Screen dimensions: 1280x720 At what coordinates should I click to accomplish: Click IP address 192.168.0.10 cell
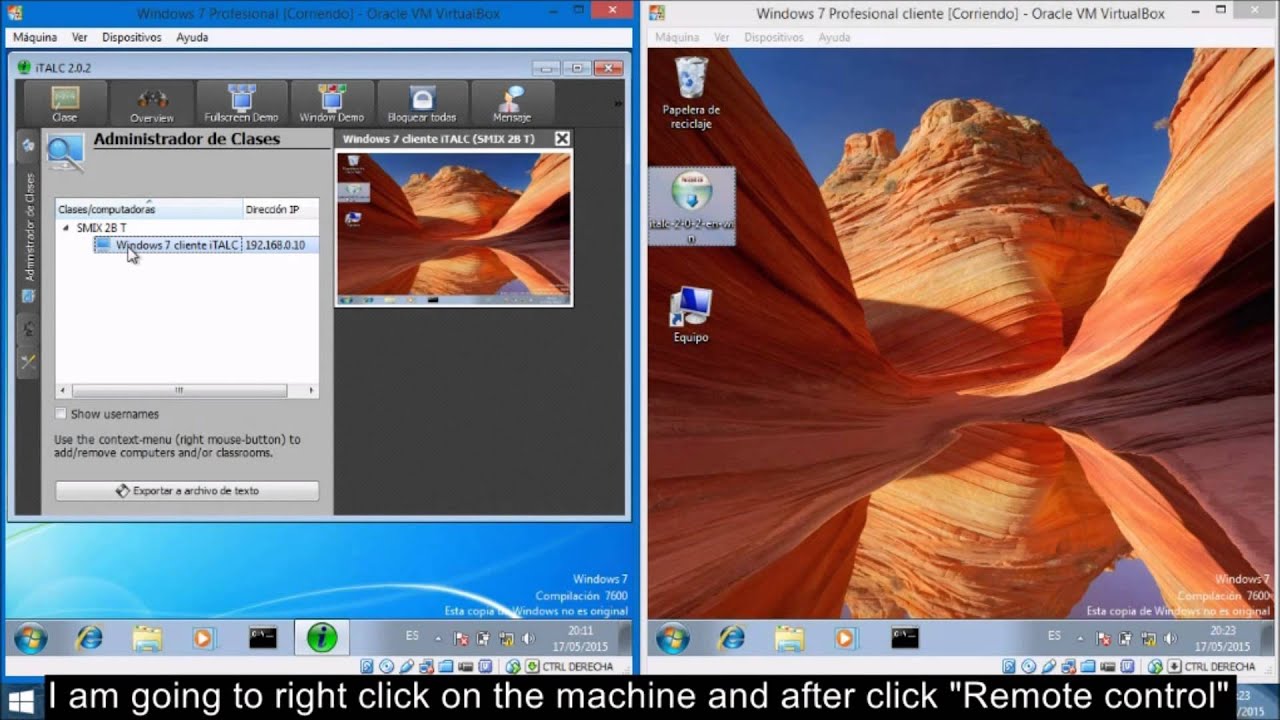click(275, 245)
